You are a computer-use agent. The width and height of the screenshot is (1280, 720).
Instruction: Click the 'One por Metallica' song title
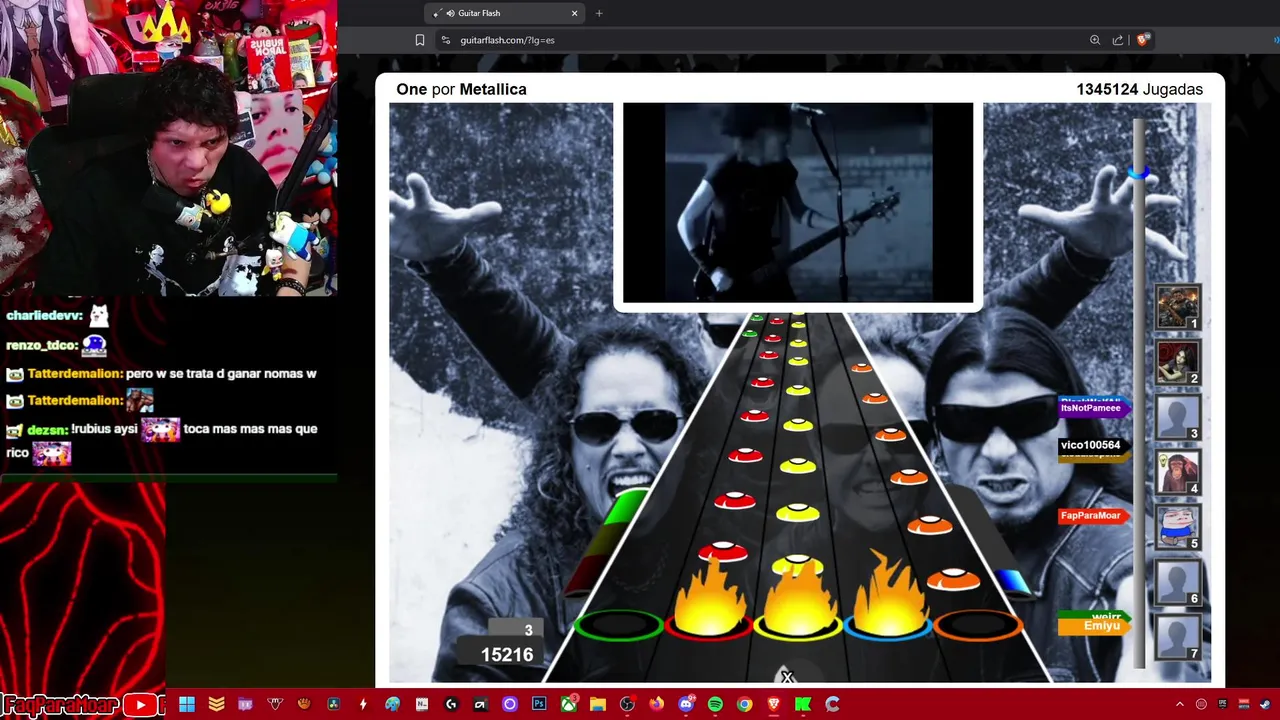pyautogui.click(x=461, y=89)
